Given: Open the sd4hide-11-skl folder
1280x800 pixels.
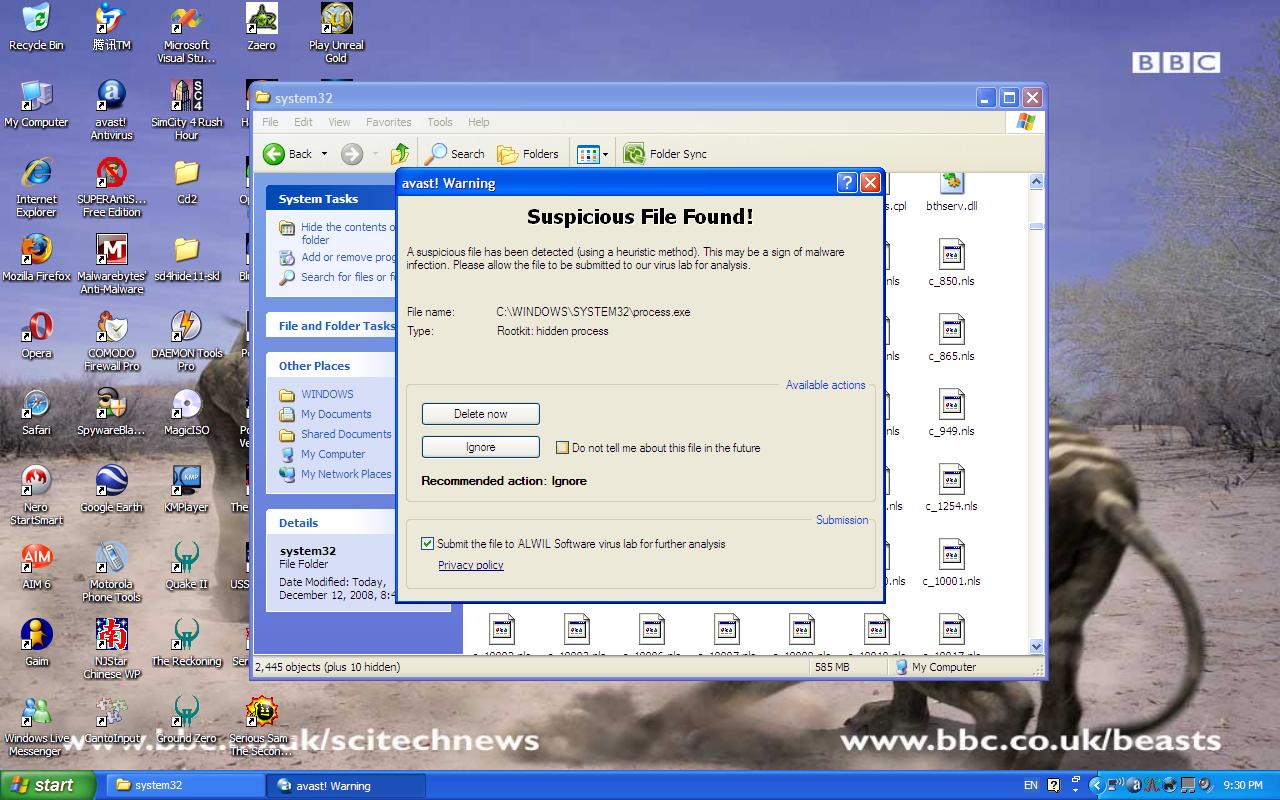Looking at the screenshot, I should pyautogui.click(x=186, y=258).
